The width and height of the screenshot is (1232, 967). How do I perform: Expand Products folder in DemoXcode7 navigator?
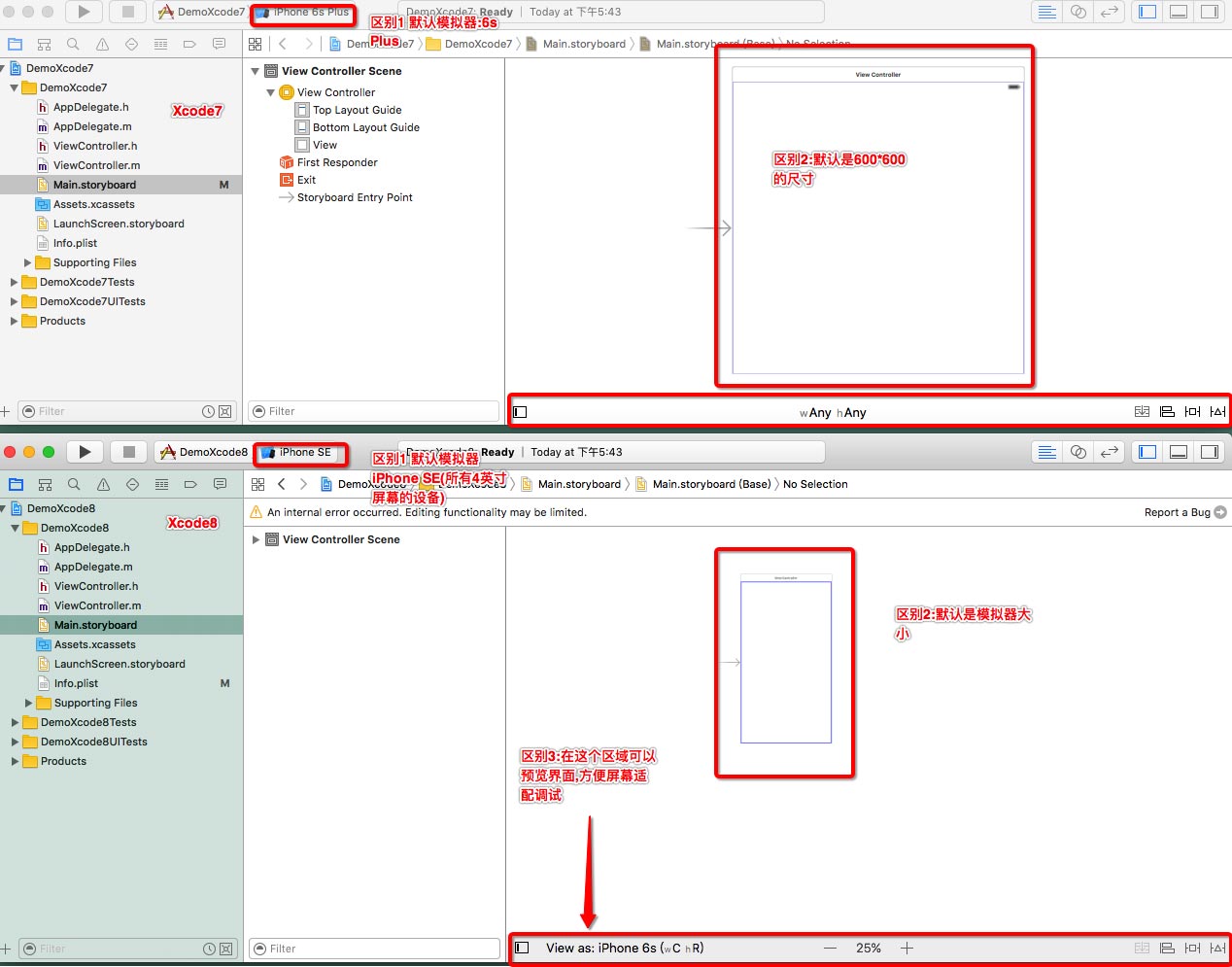coord(14,321)
